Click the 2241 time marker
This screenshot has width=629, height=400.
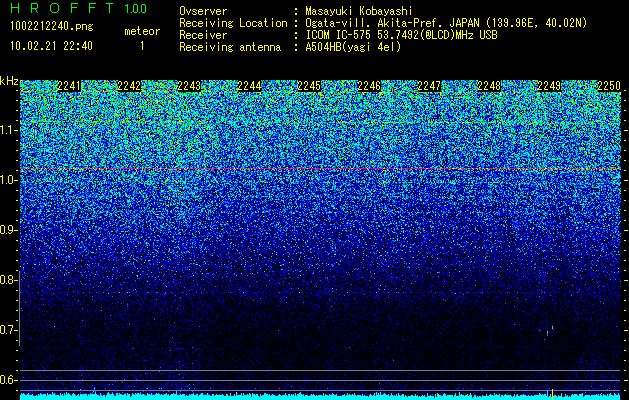tap(69, 86)
